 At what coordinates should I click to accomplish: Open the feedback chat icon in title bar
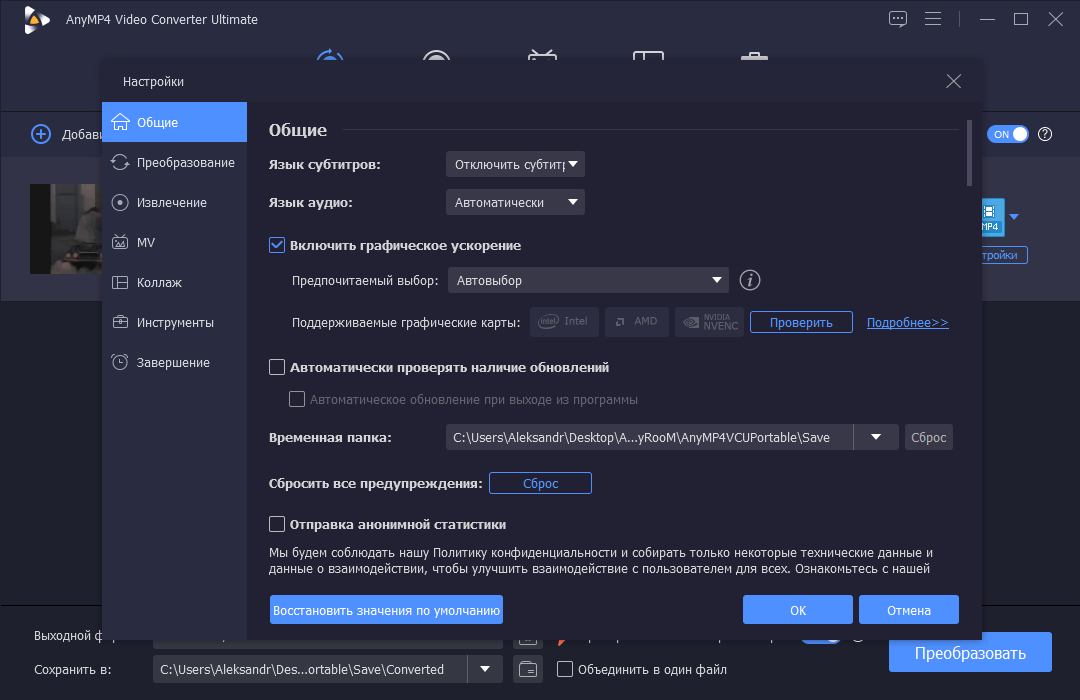897,19
